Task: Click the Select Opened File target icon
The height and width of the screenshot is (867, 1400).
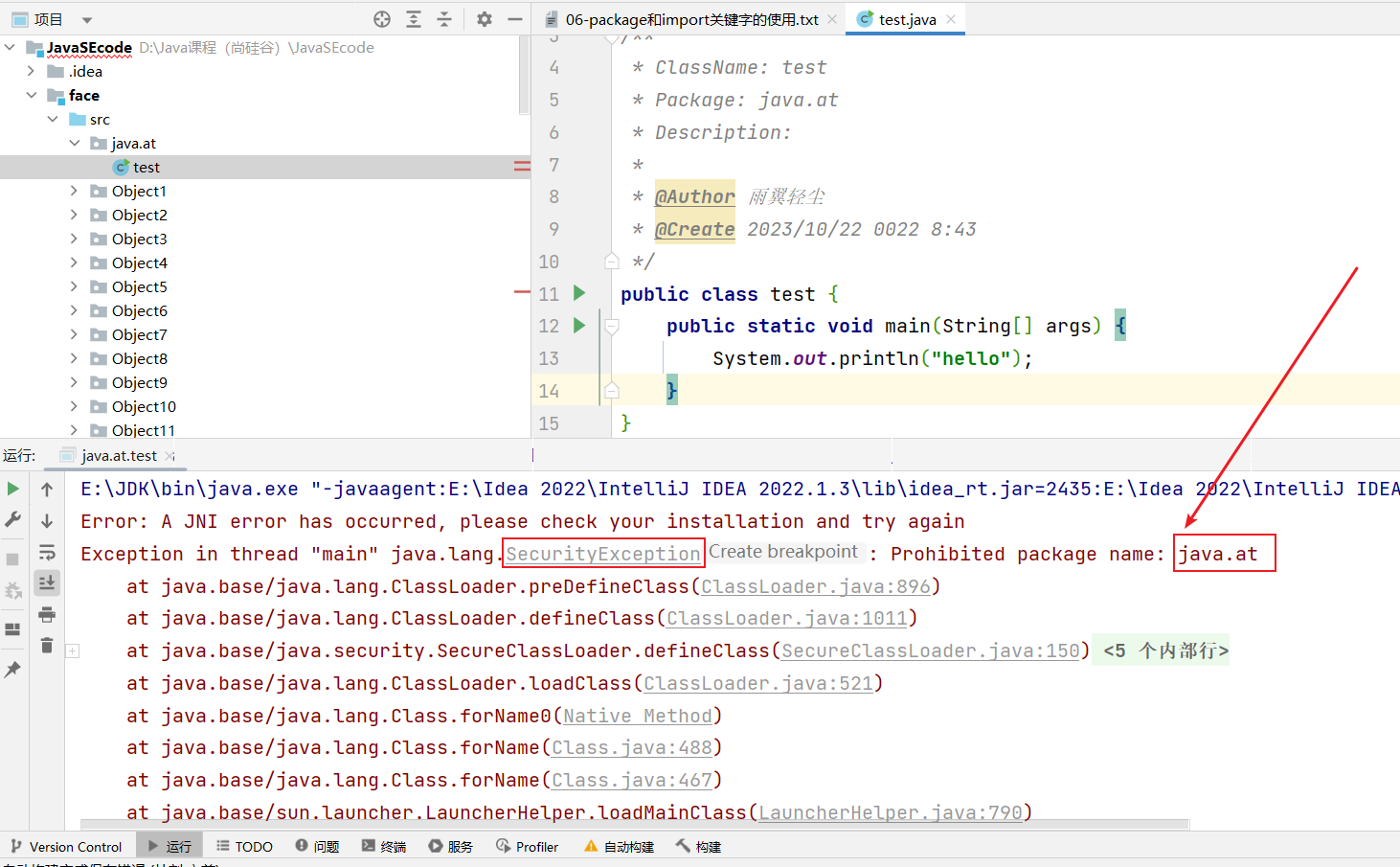Action: (x=382, y=19)
